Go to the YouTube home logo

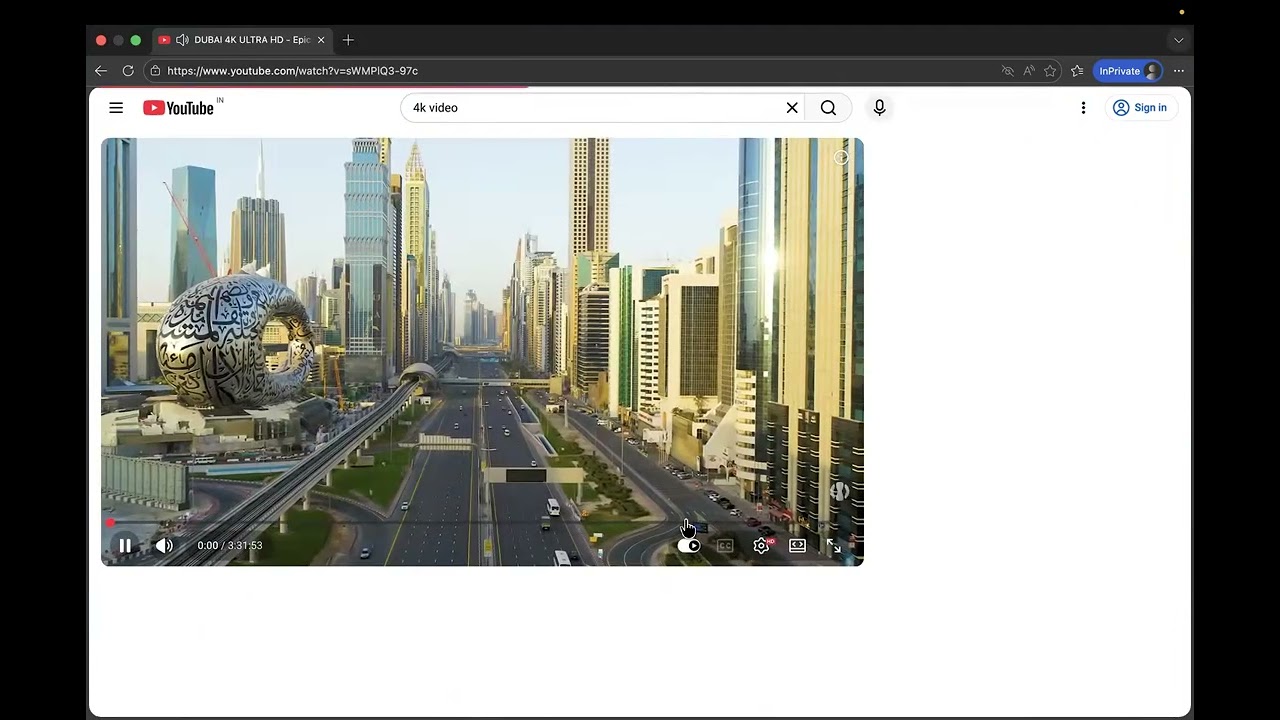[179, 107]
